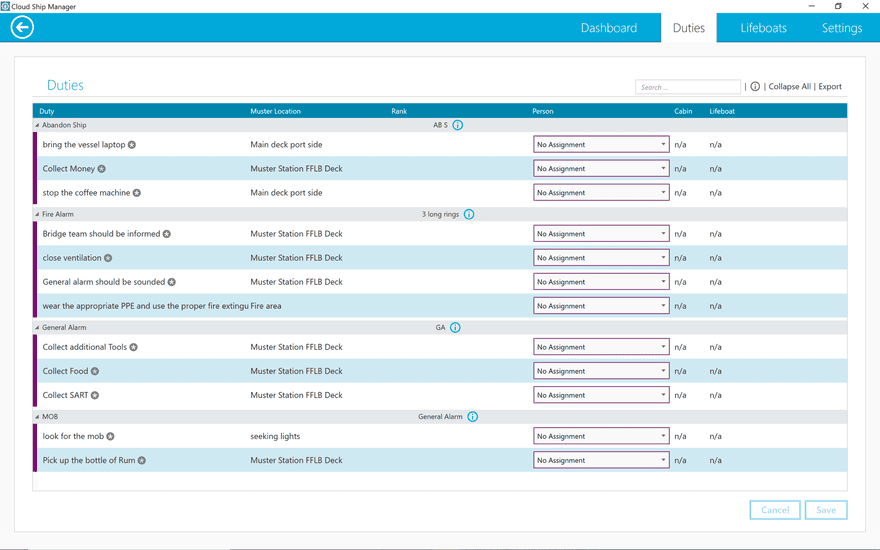The image size is (880, 550).
Task: Click star icon beside close ventilation
Action: pyautogui.click(x=108, y=258)
